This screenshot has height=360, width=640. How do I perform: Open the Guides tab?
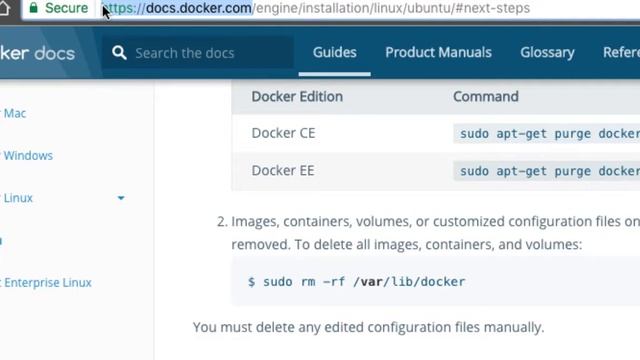[335, 53]
